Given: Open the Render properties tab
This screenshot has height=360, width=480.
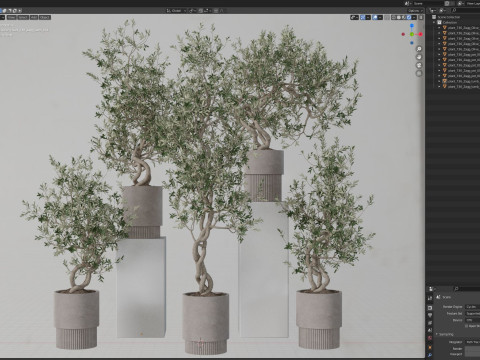Looking at the screenshot, I should coord(430,308).
